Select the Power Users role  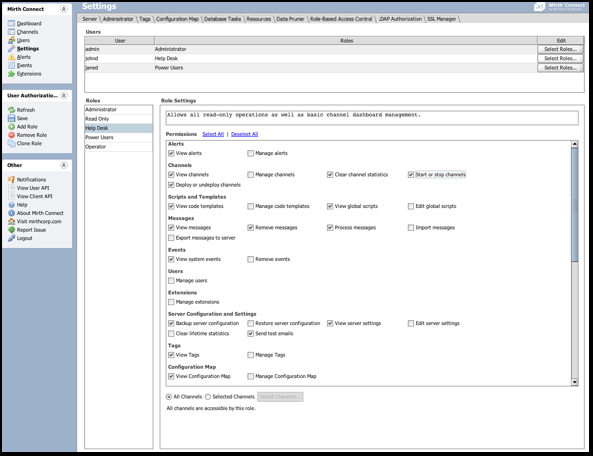[x=119, y=137]
